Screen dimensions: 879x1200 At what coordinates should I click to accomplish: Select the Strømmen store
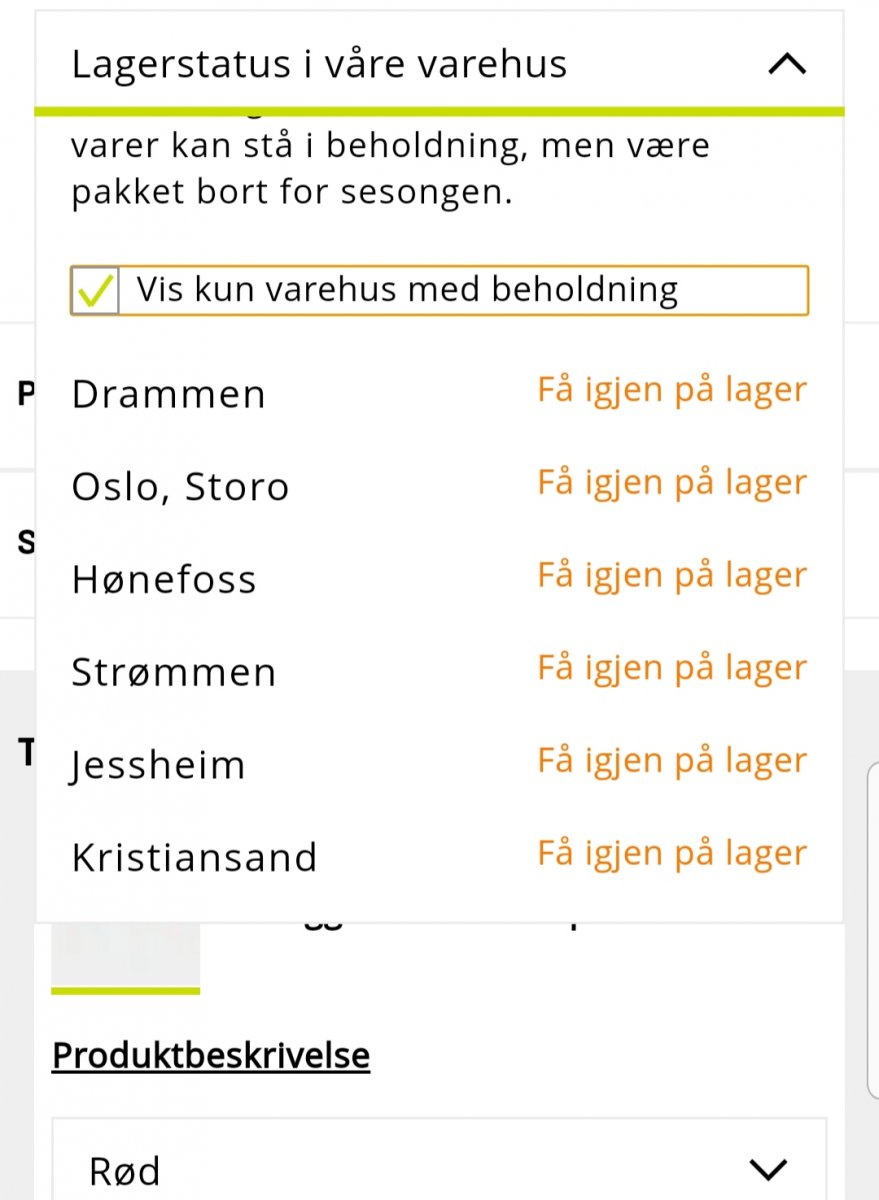pos(174,673)
